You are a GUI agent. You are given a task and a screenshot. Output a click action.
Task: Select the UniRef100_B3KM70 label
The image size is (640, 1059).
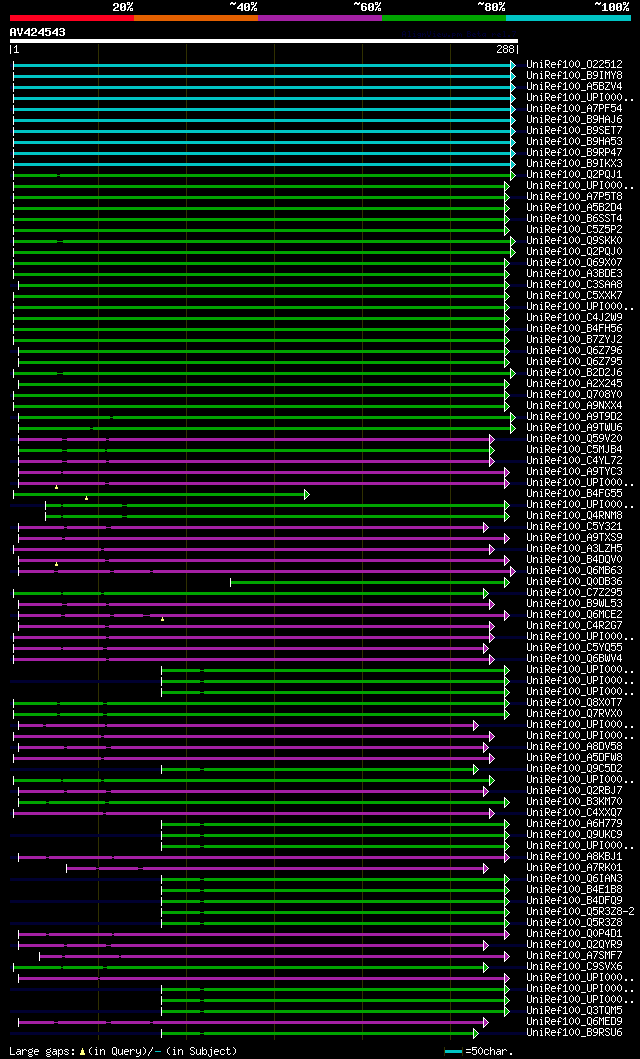[x=575, y=802]
